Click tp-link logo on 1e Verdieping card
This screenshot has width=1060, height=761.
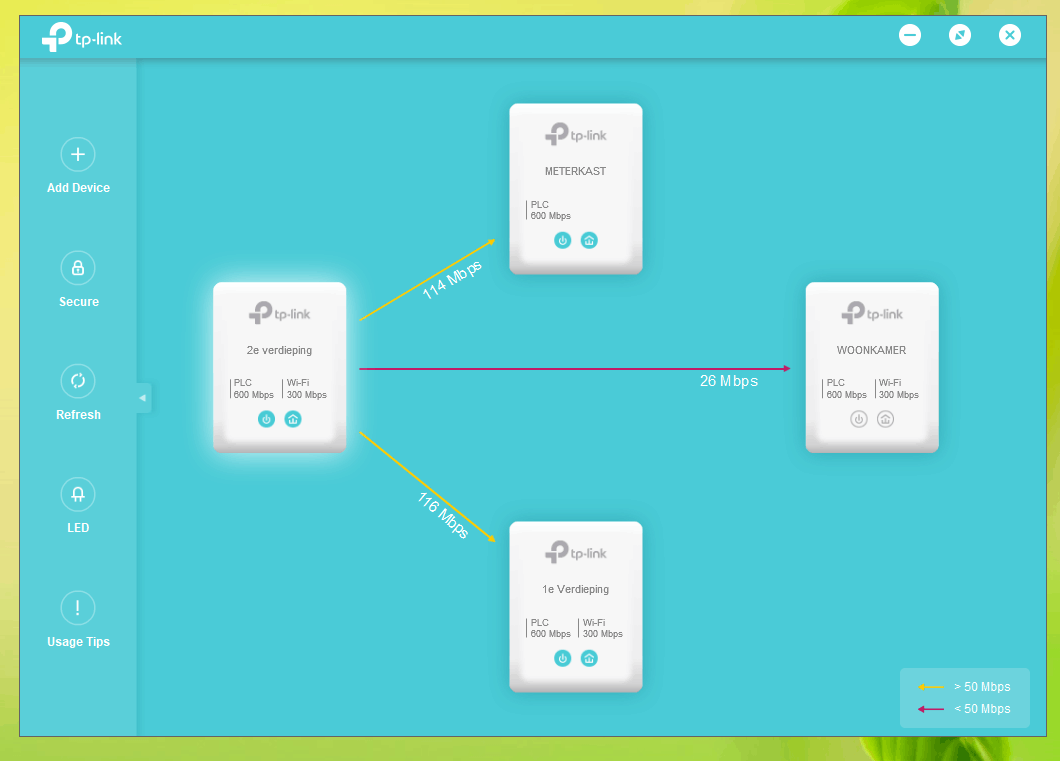[575, 552]
